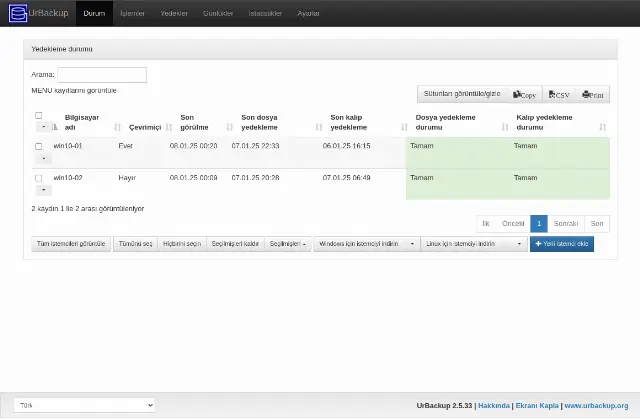Visit www.urbackup.org link
The height and width of the screenshot is (420, 640).
point(596,406)
